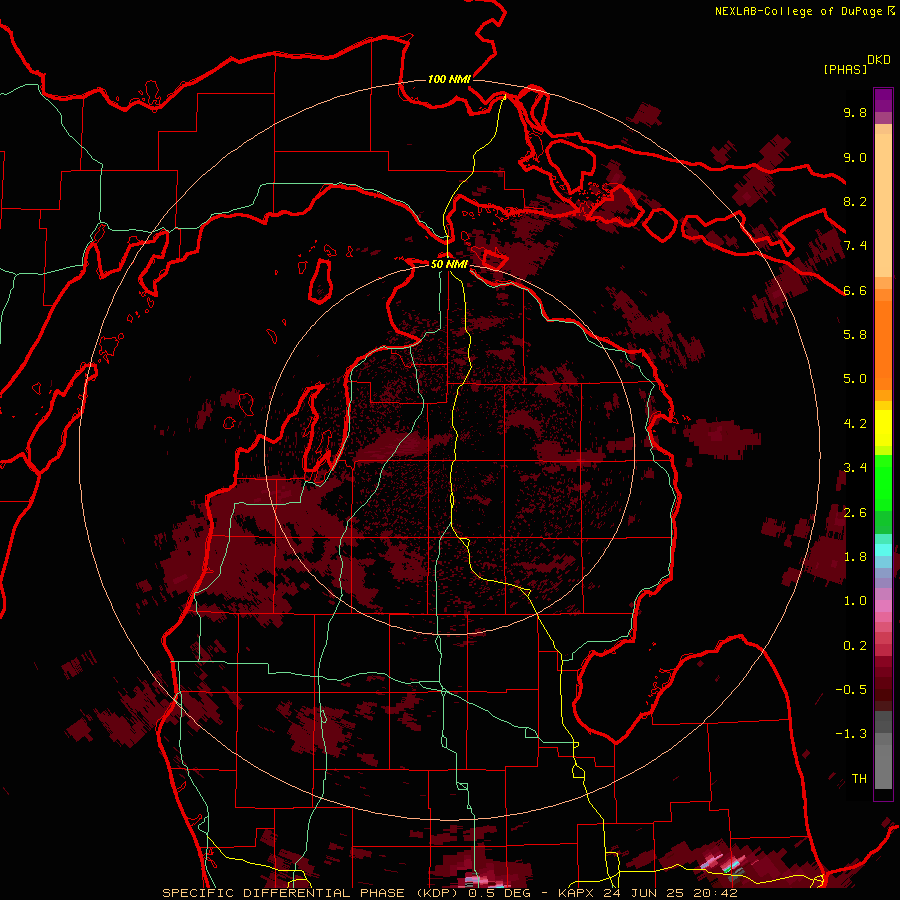
Task: Click the 9.8 value on the color scale
Action: (x=855, y=112)
